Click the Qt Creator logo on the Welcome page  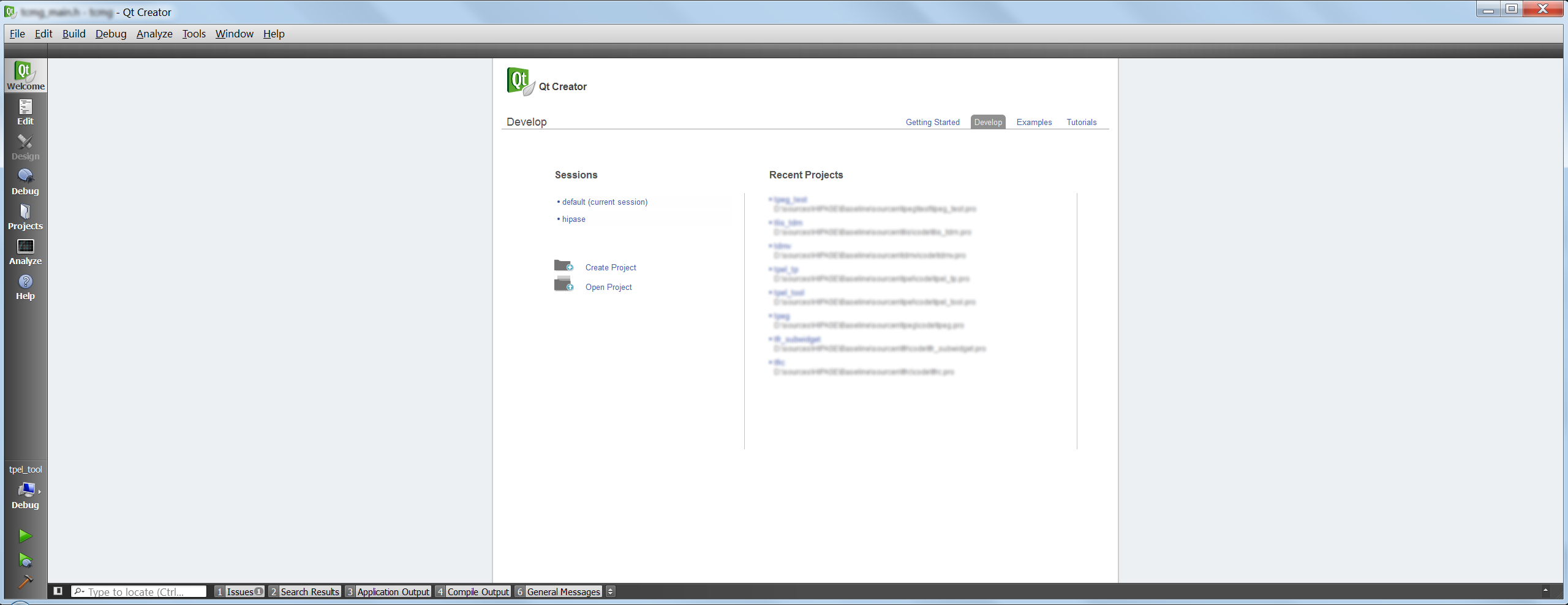pyautogui.click(x=521, y=81)
